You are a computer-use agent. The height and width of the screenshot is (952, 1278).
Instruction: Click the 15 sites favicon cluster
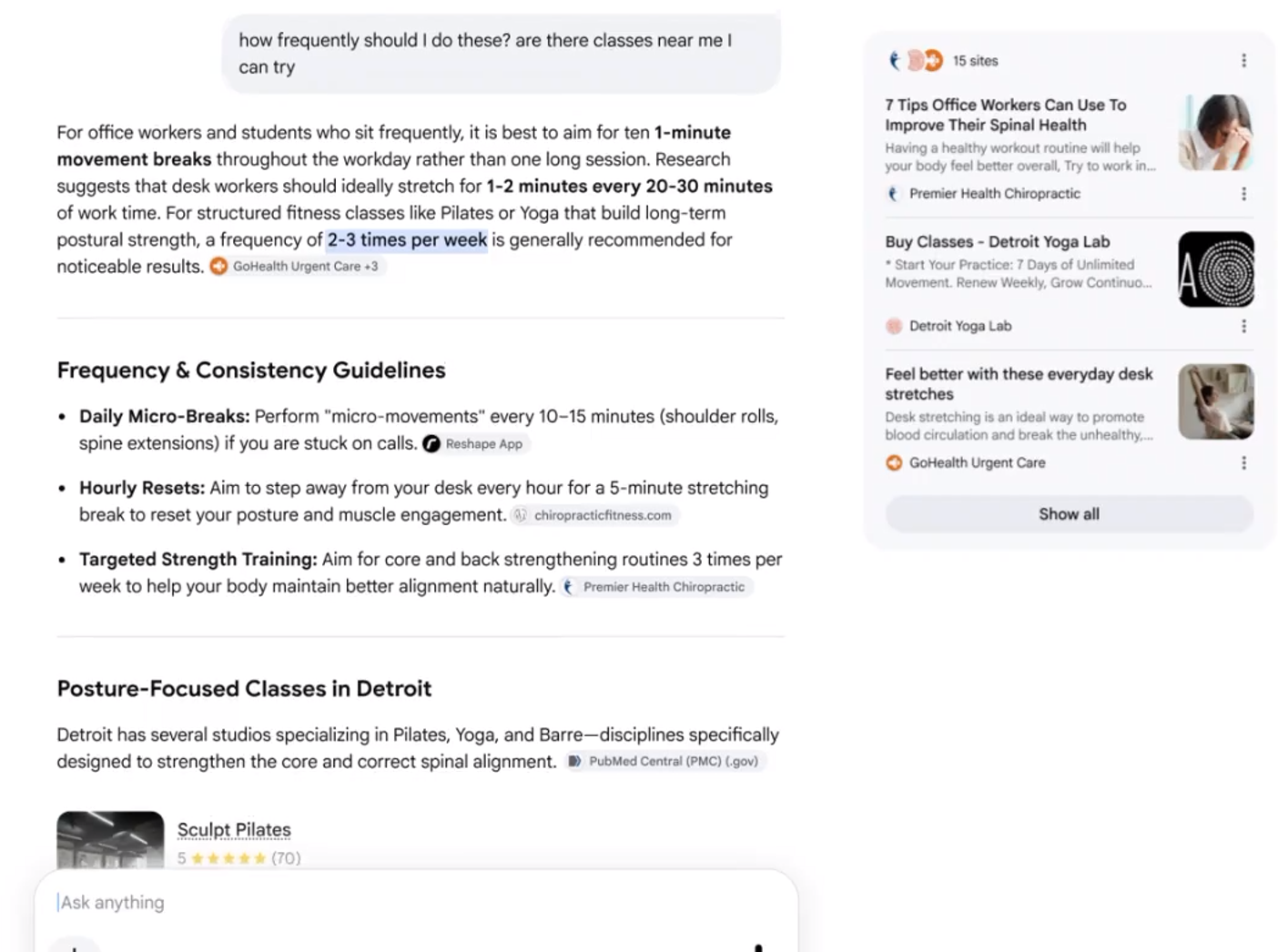[916, 61]
